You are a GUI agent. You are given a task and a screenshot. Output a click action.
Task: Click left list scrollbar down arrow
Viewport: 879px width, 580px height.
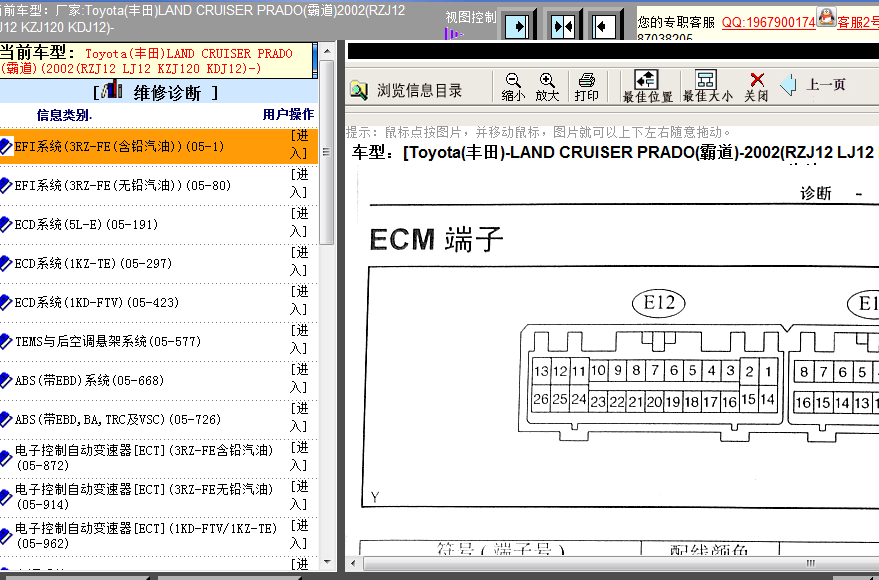(x=327, y=562)
